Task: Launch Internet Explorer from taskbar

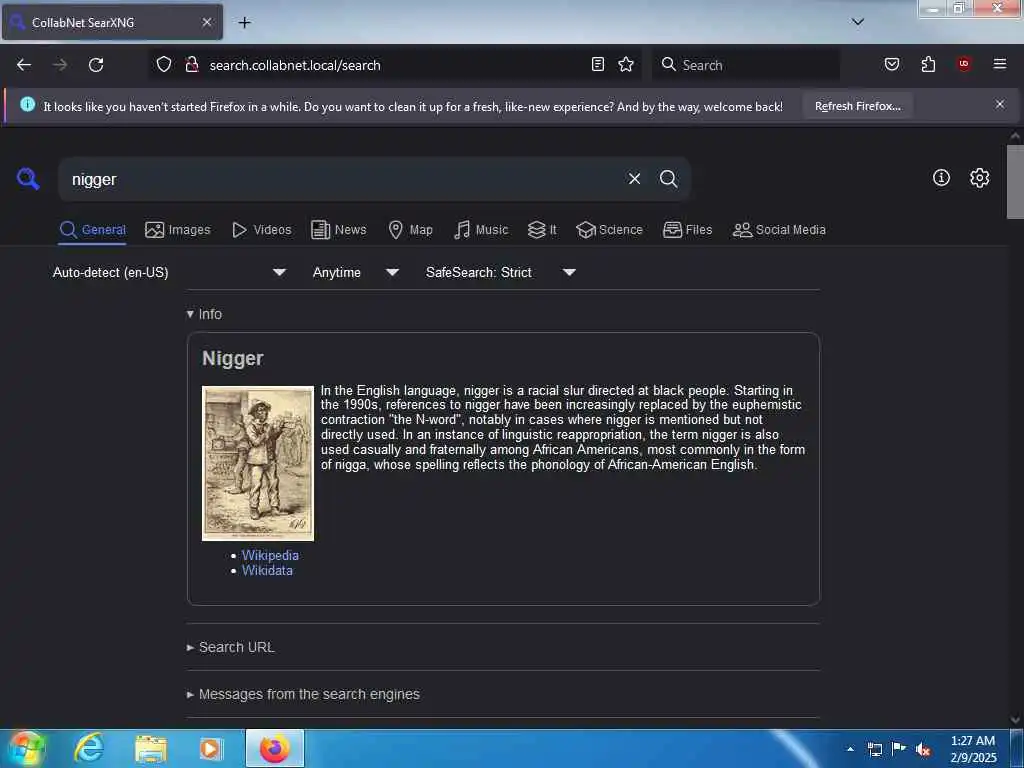Action: [x=89, y=748]
